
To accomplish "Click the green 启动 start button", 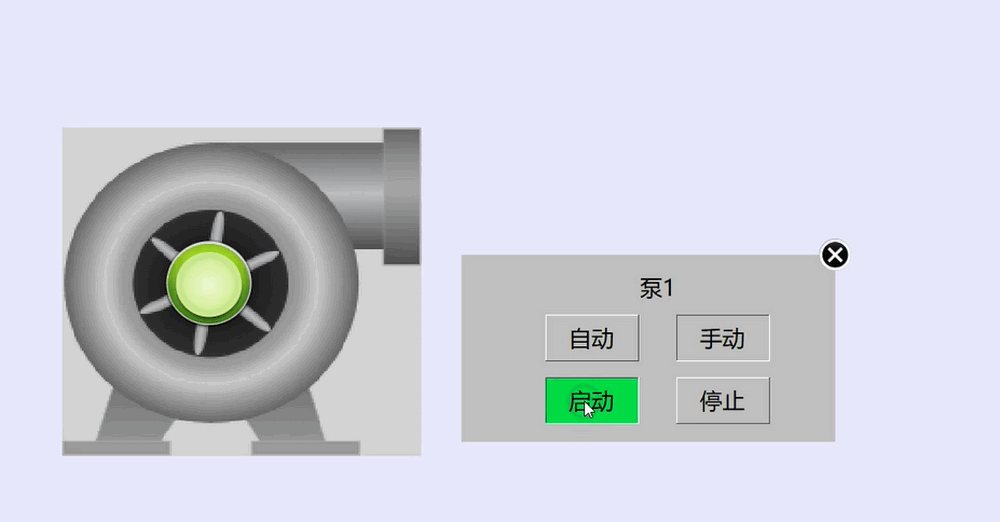I will [x=592, y=400].
